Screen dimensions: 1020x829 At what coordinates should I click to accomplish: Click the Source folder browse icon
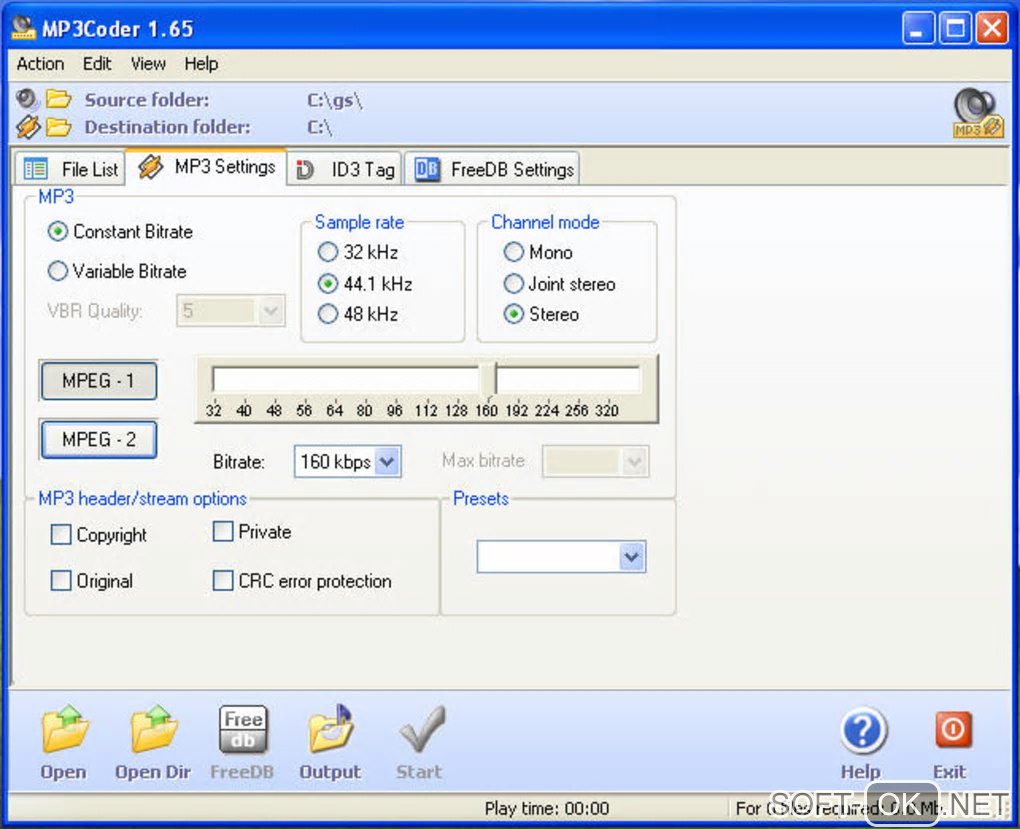(x=59, y=99)
